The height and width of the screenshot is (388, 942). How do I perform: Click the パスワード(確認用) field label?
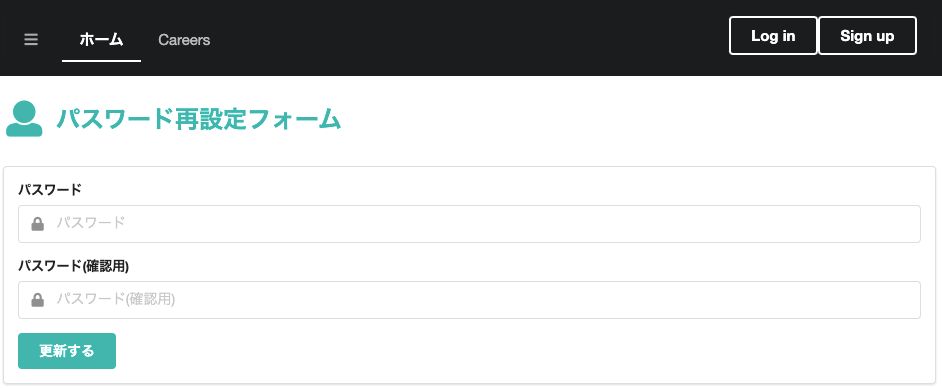(73, 265)
